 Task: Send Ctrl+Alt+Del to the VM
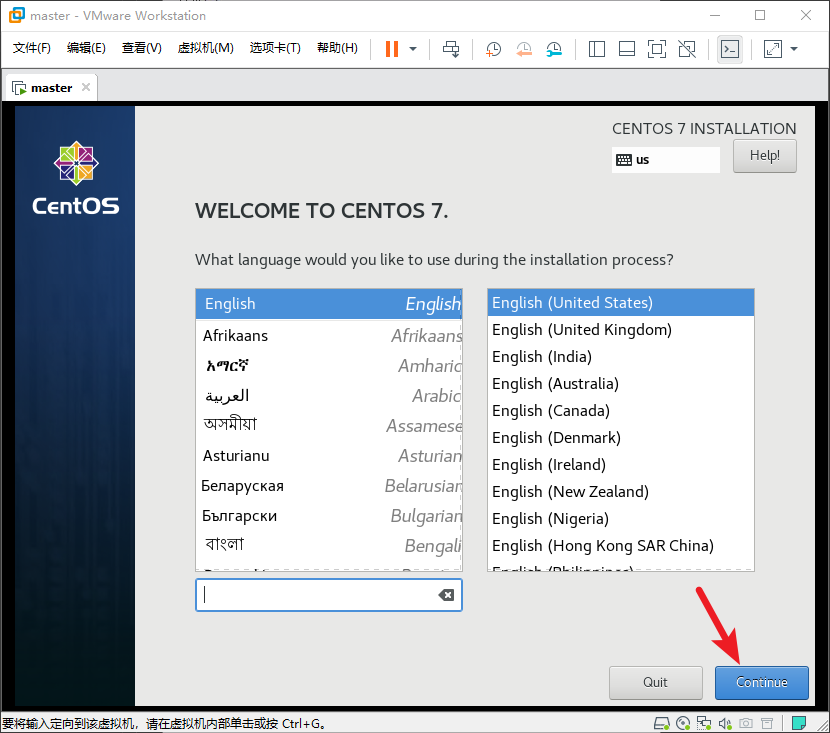(x=451, y=49)
